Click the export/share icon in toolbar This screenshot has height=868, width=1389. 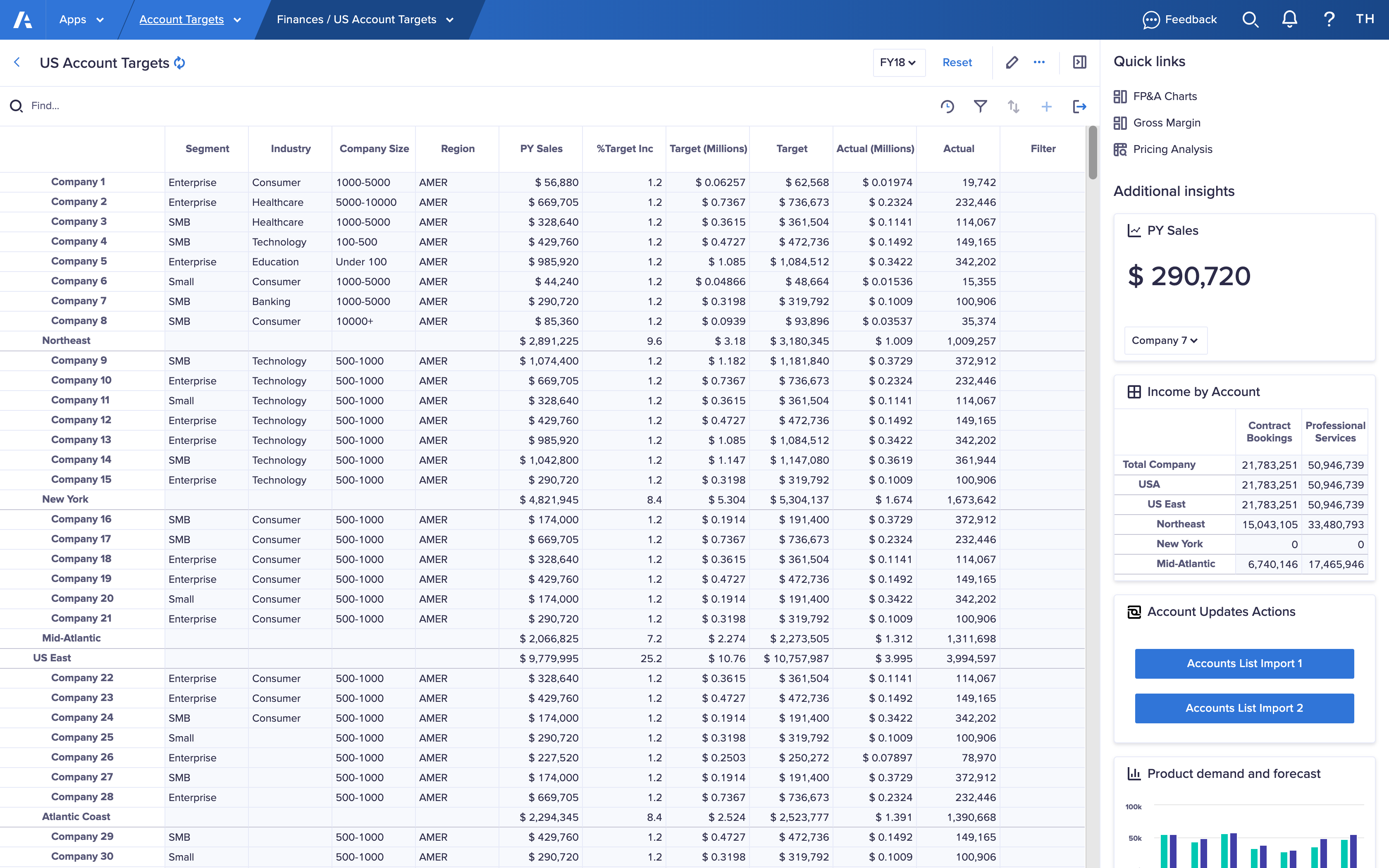pyautogui.click(x=1079, y=105)
